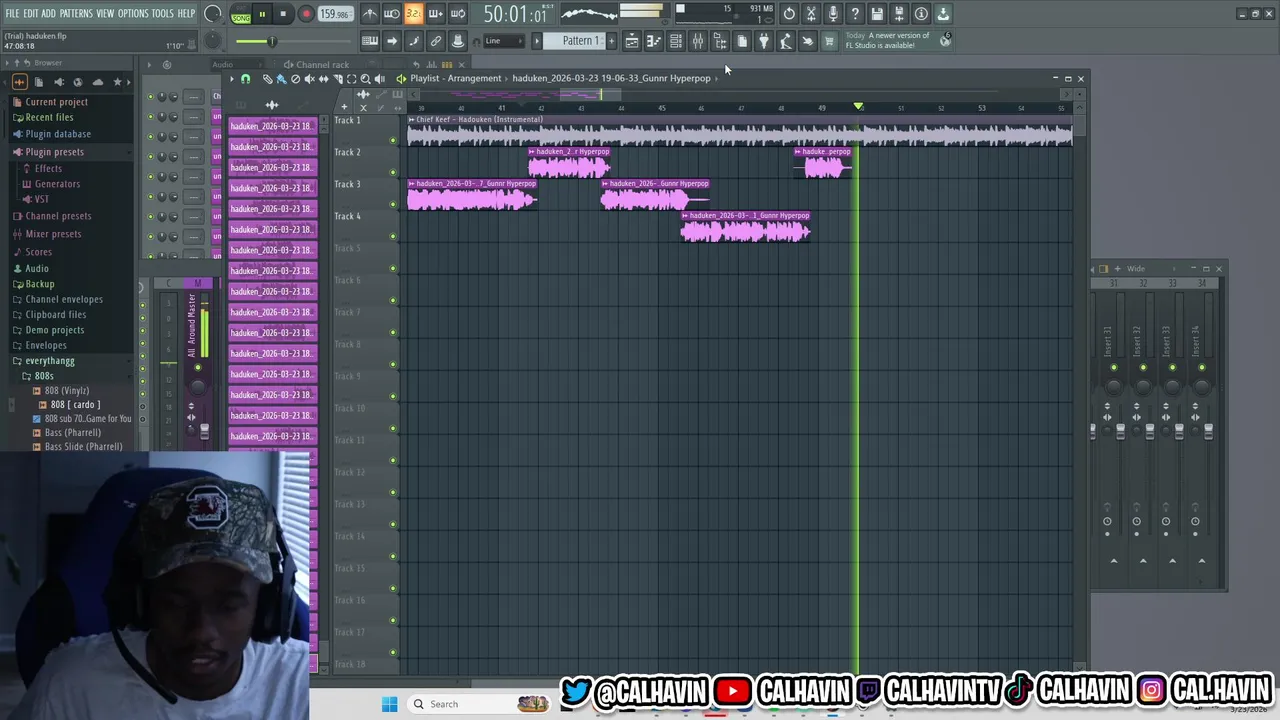Open the Playlist view icon

pos(632,41)
